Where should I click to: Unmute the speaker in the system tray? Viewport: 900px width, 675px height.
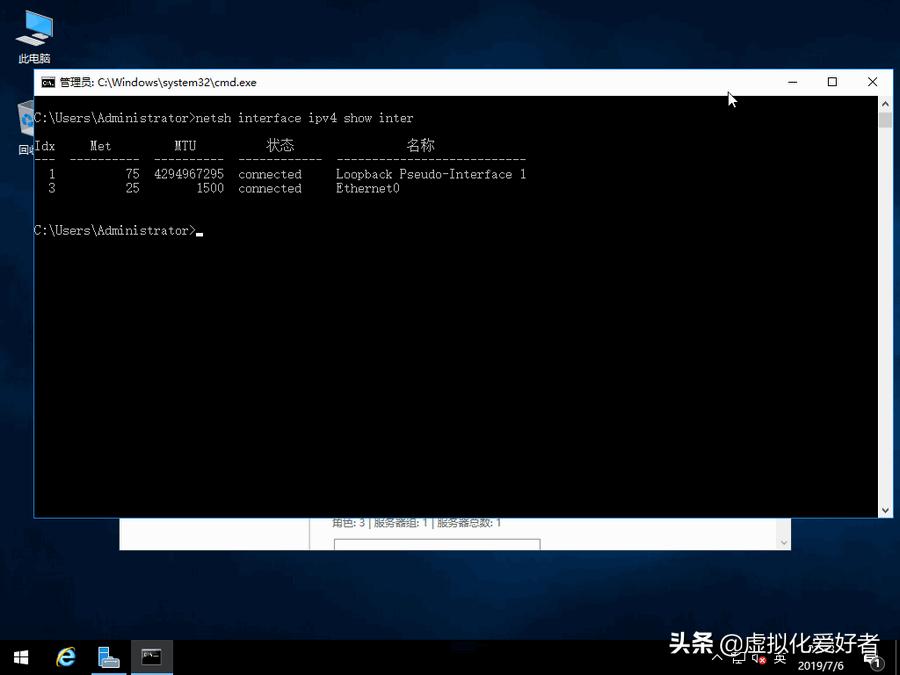[757, 658]
